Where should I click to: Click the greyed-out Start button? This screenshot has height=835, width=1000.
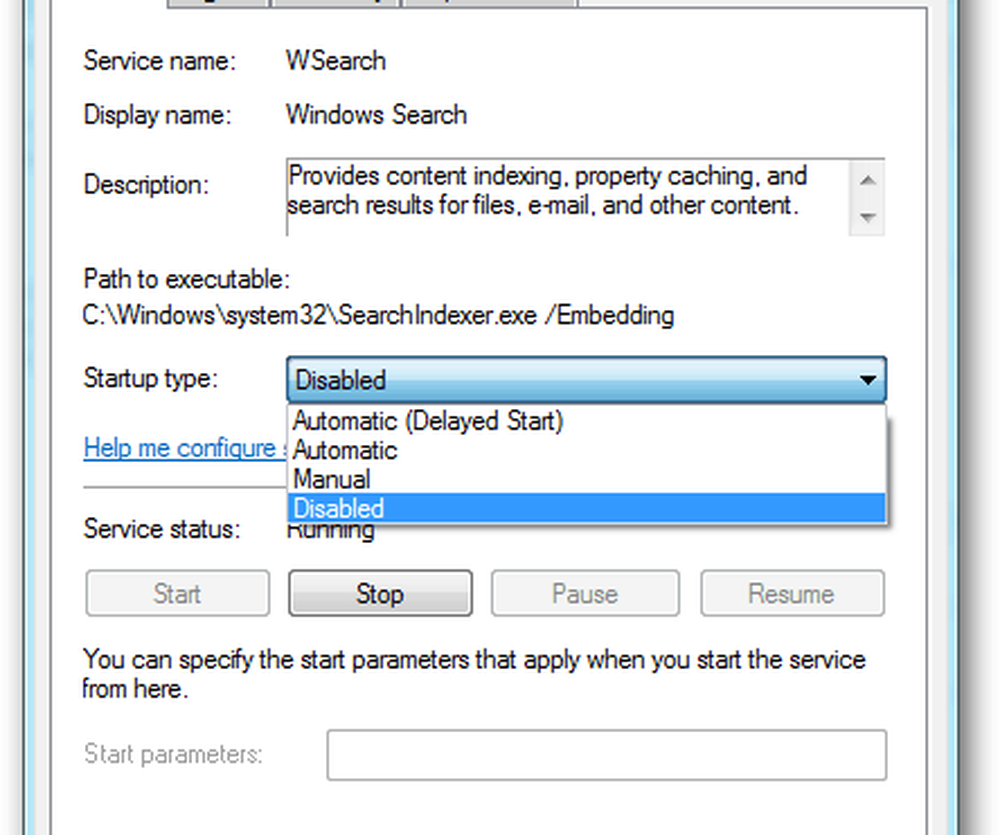coord(177,594)
